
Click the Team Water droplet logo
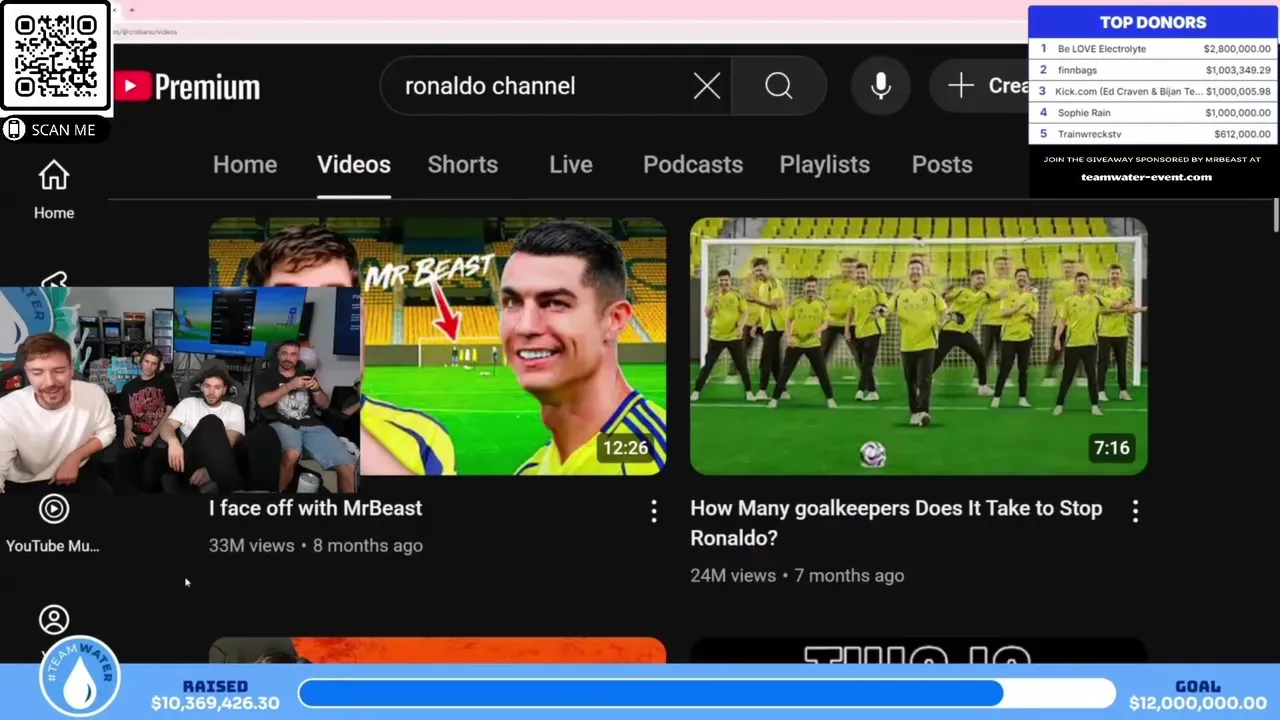coord(80,677)
